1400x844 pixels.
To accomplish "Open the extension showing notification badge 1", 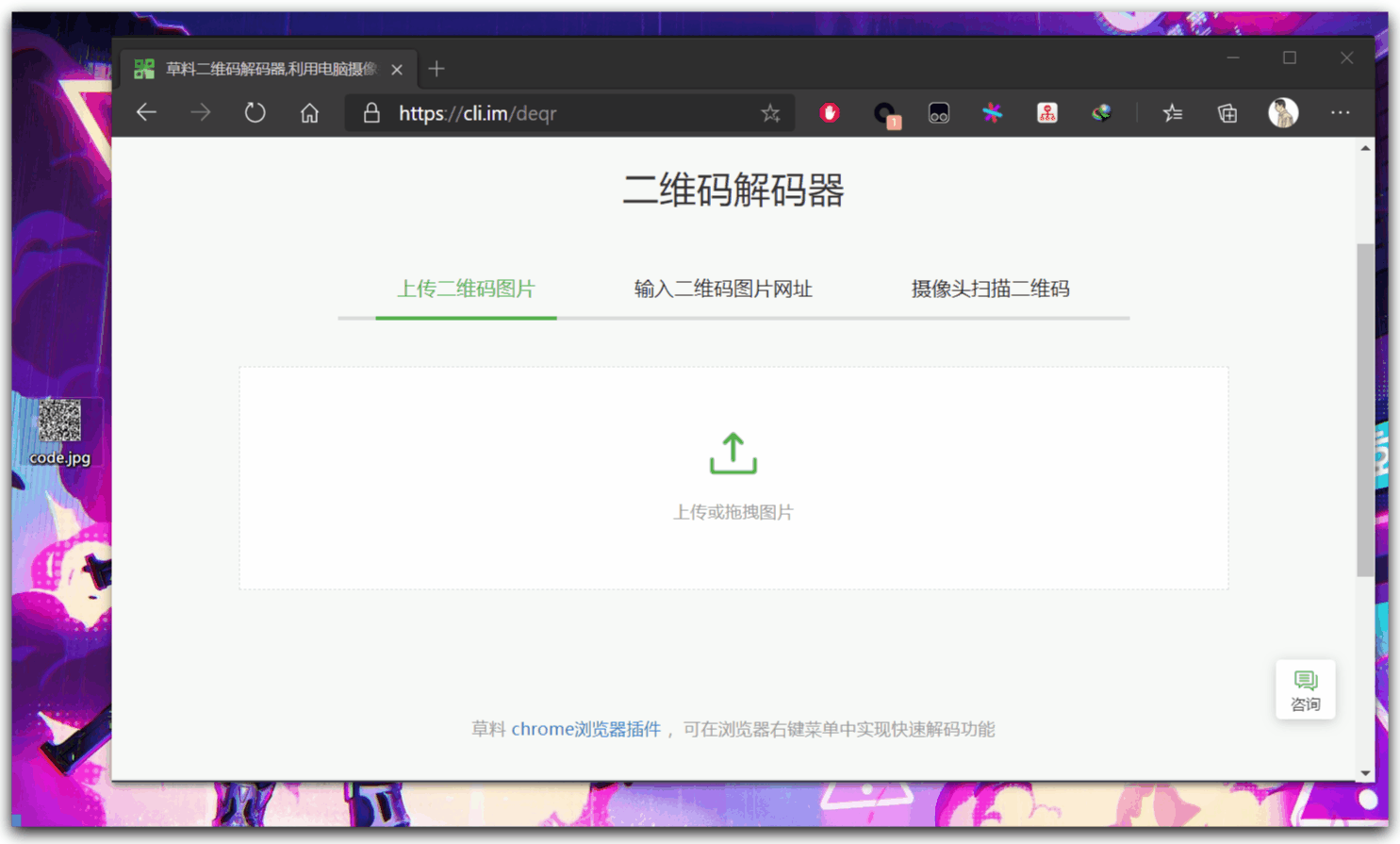I will click(885, 112).
